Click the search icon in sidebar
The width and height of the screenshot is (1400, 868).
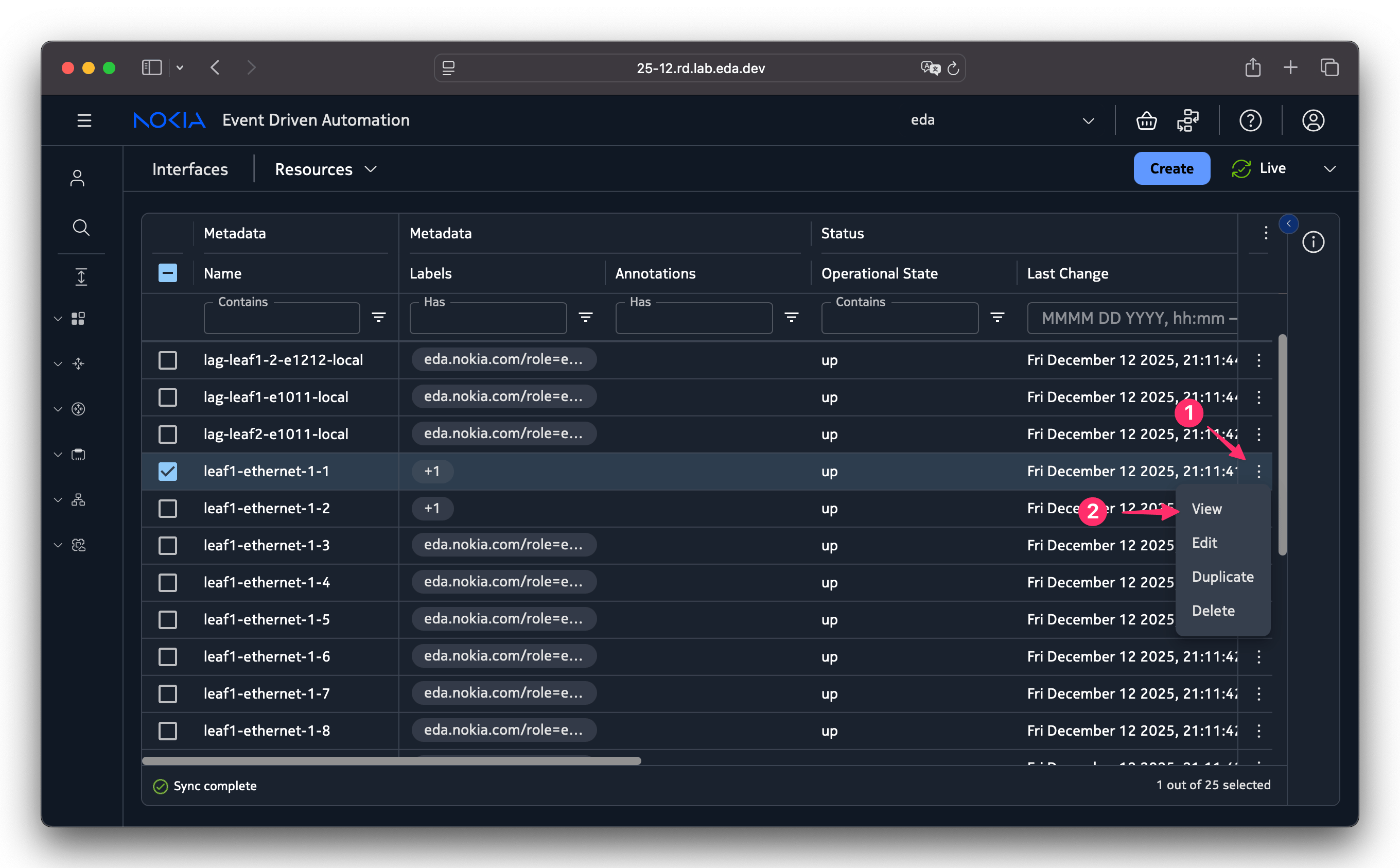coord(81,228)
